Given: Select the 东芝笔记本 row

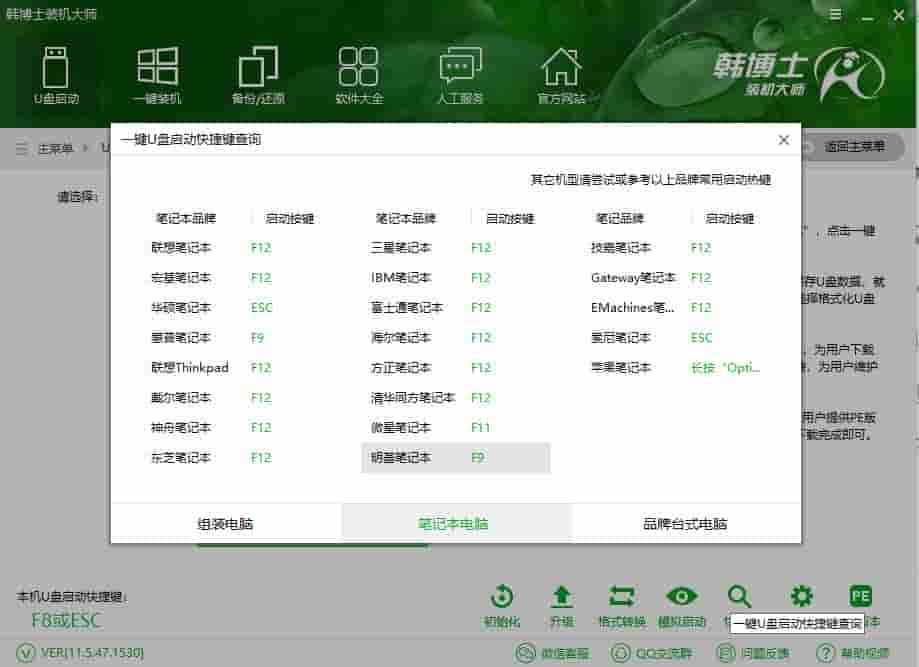Looking at the screenshot, I should pos(234,457).
